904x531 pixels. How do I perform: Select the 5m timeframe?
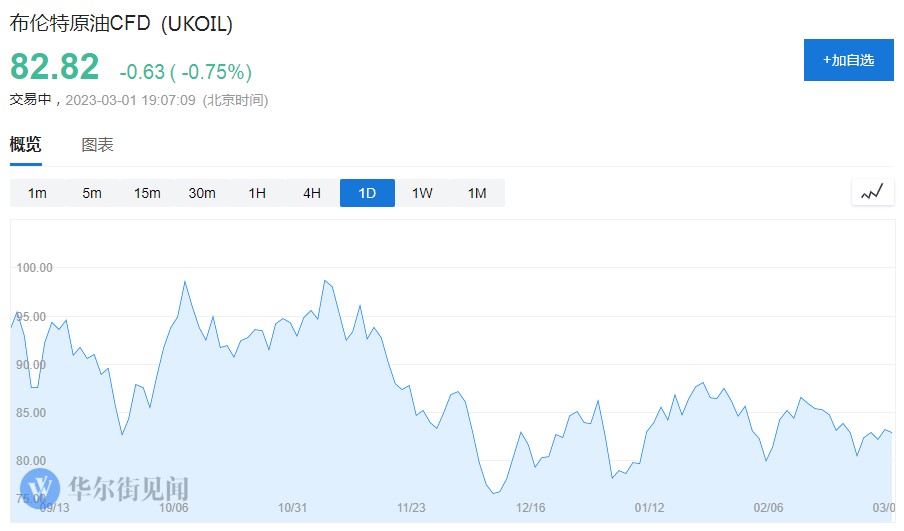[92, 193]
